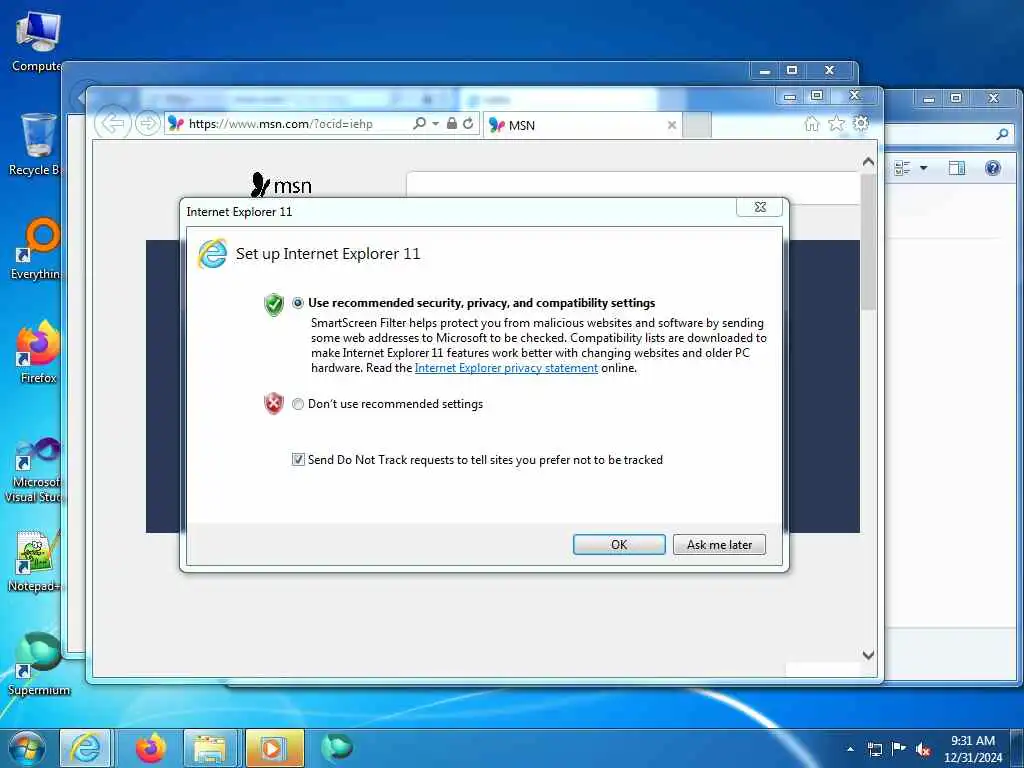Image resolution: width=1024 pixels, height=768 pixels.
Task: Open Internet Explorer privacy statement link
Action: [506, 368]
